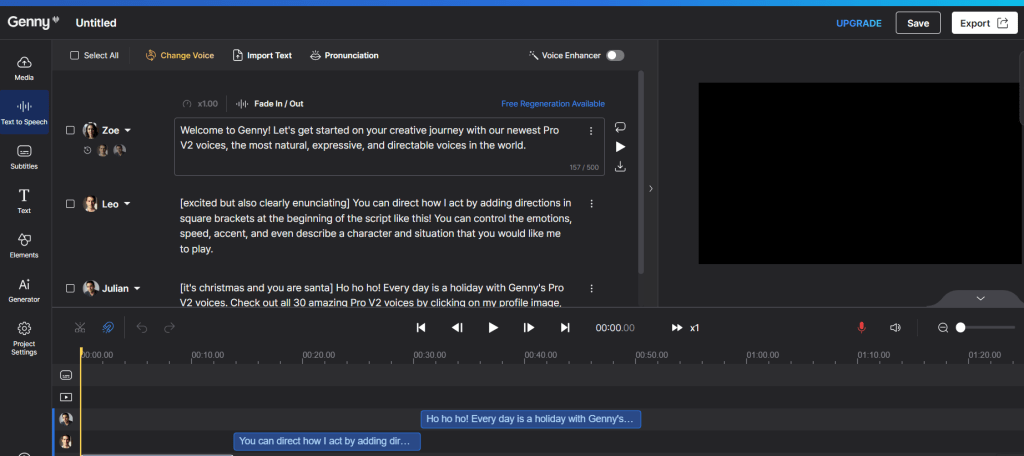Open the Julian voice dropdown
The image size is (1024, 456).
coord(137,288)
